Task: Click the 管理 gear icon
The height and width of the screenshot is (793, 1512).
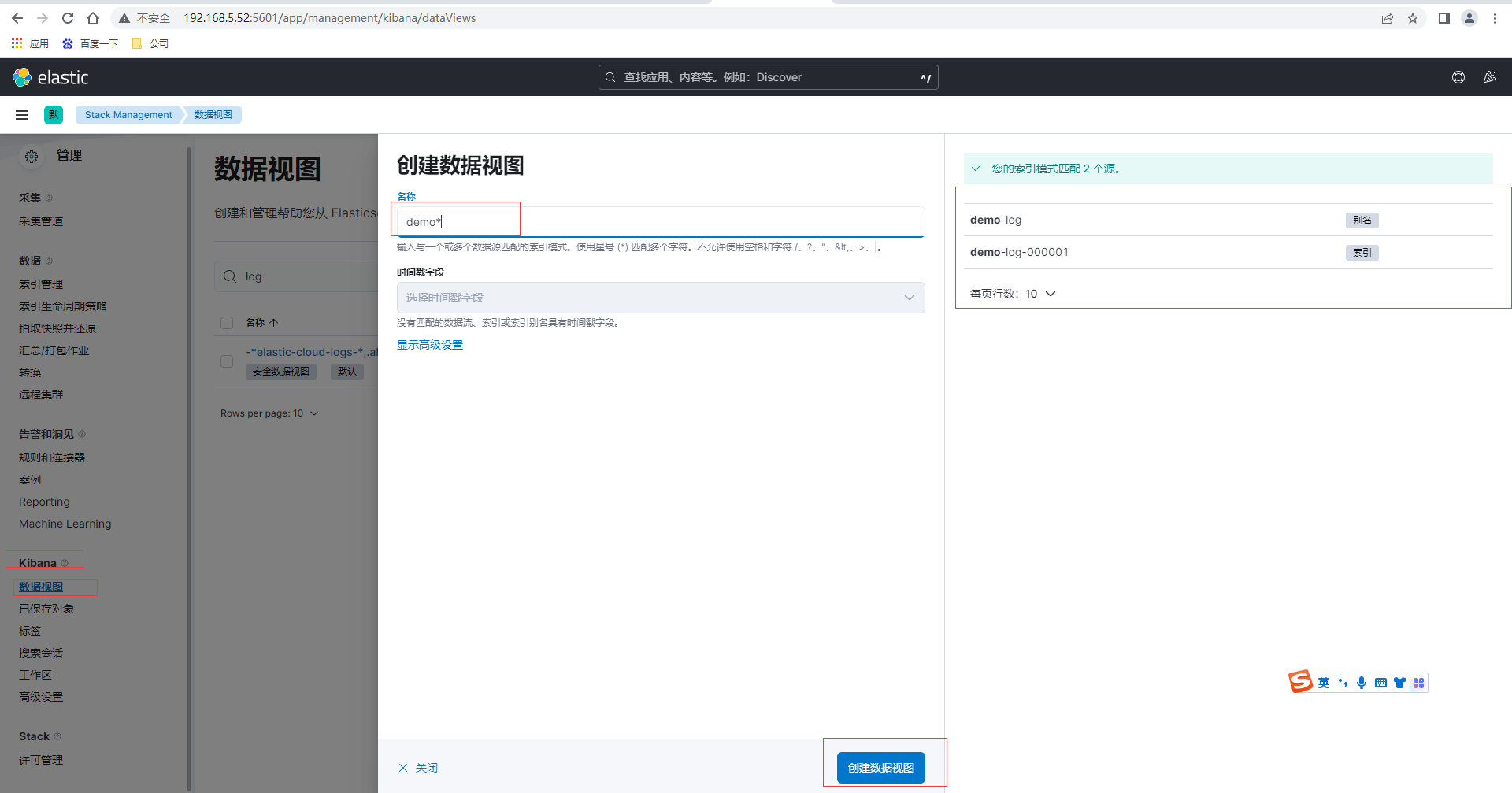Action: [31, 157]
